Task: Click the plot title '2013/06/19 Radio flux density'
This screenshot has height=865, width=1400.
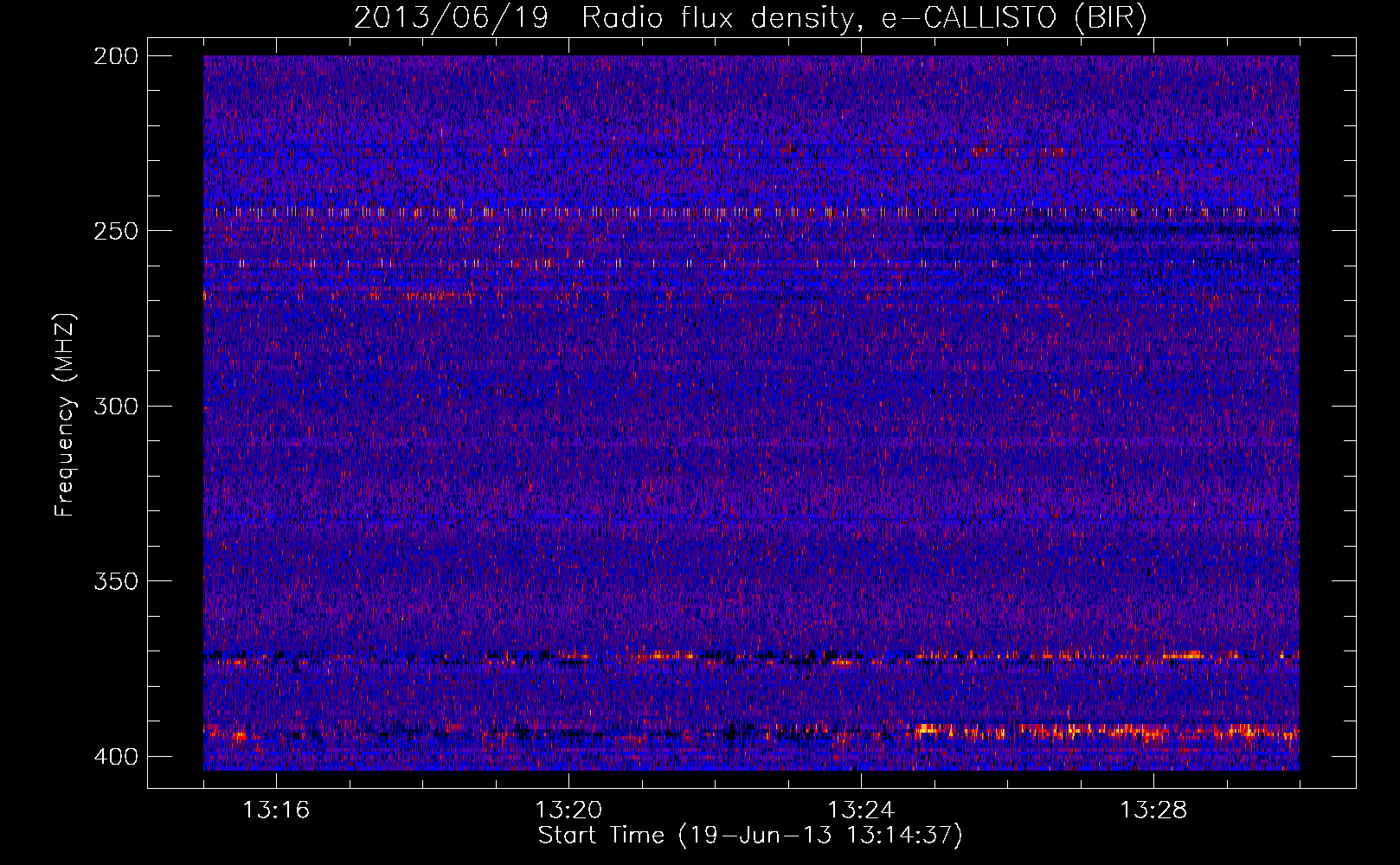Action: (x=750, y=18)
